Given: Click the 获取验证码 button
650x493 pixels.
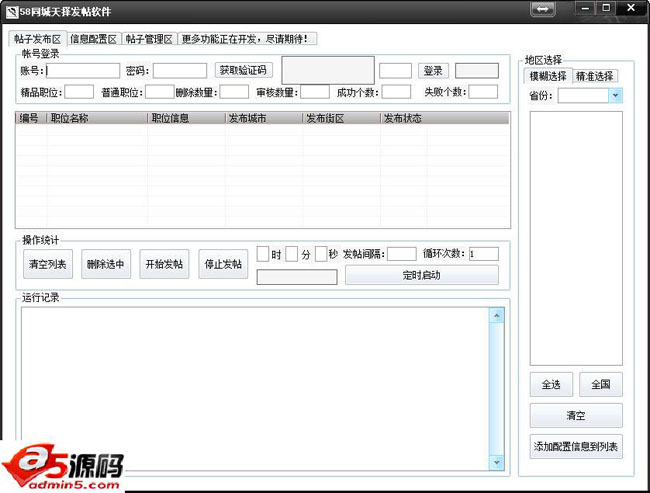Looking at the screenshot, I should click(244, 70).
